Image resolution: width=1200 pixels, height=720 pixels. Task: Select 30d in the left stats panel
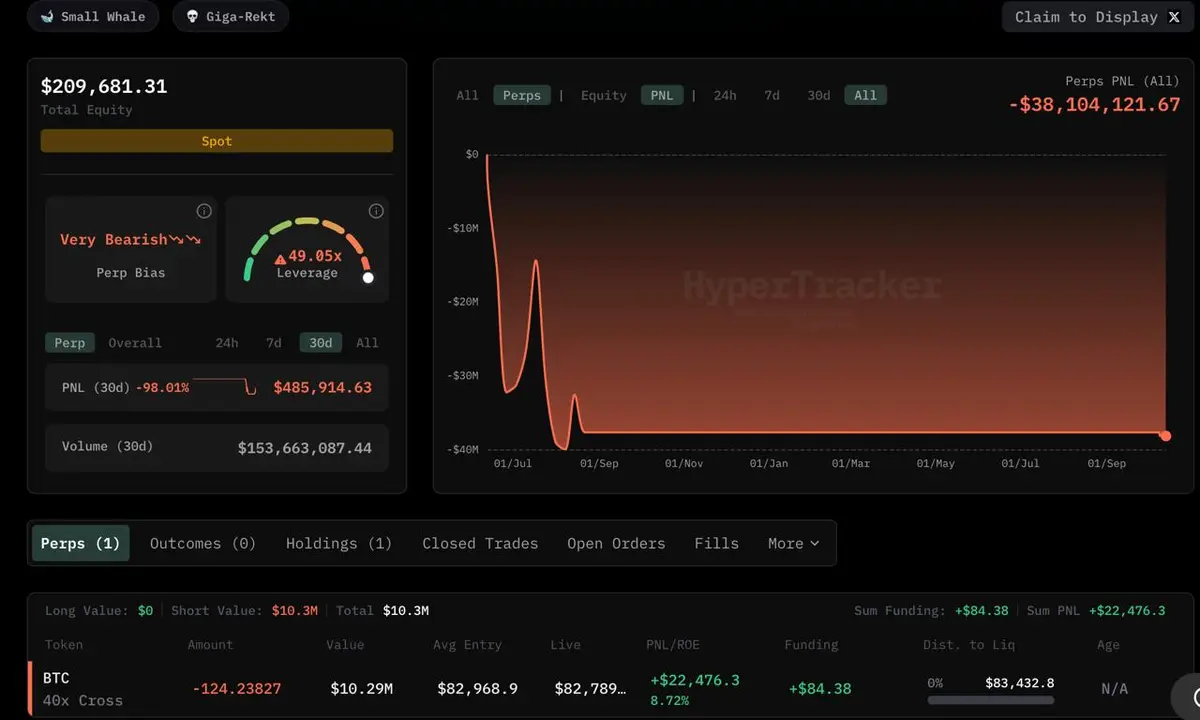pyautogui.click(x=321, y=343)
